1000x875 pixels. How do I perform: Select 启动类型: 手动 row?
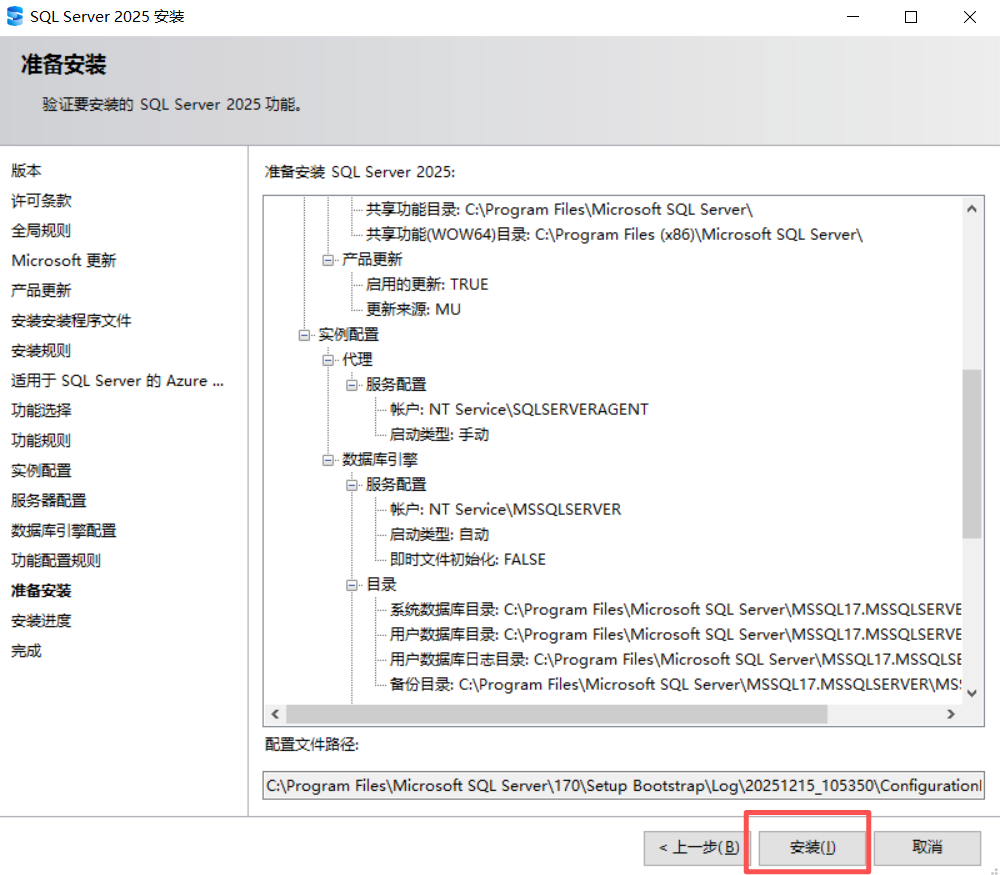pyautogui.click(x=439, y=434)
